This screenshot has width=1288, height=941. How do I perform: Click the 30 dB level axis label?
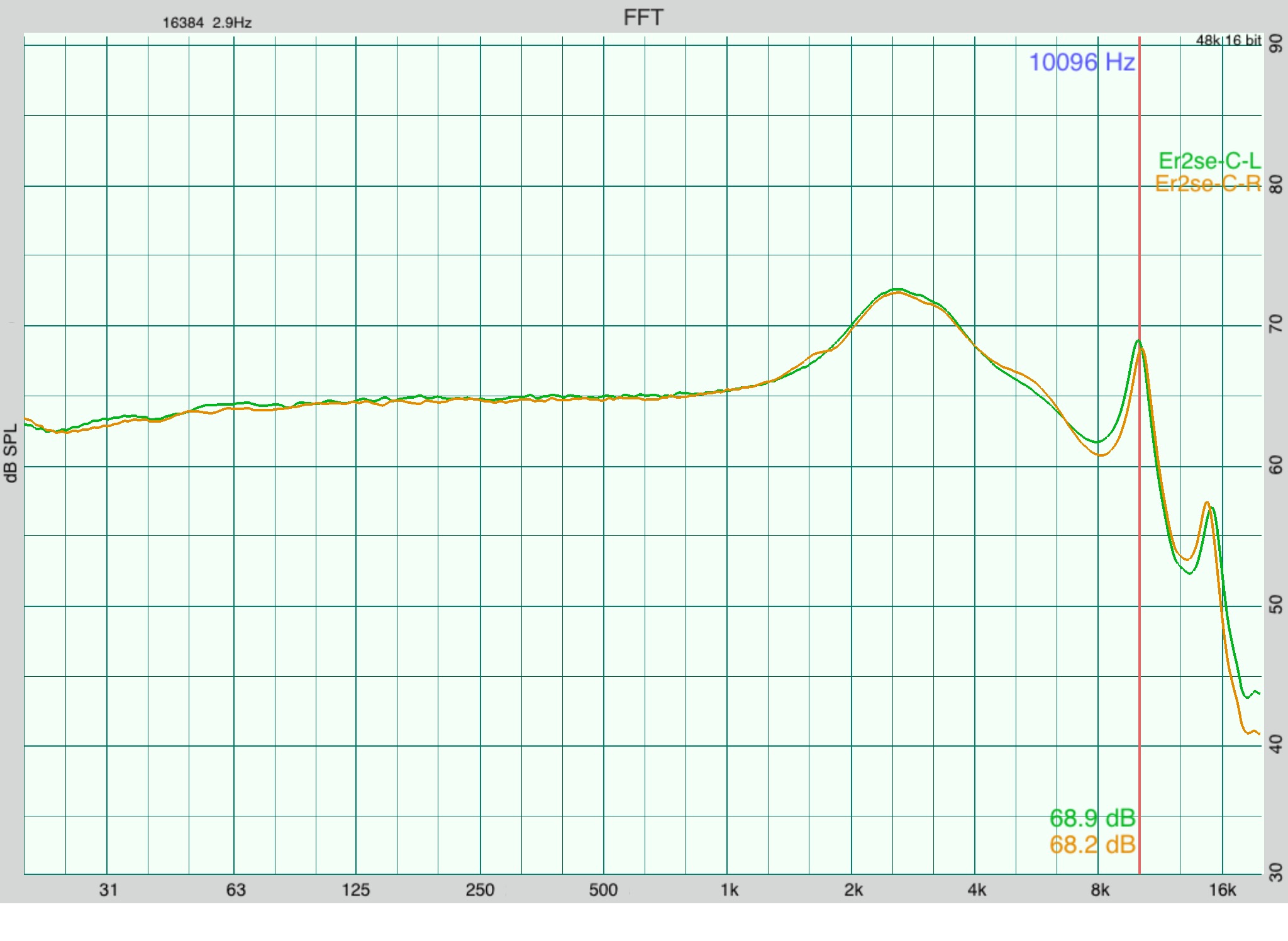(1276, 872)
